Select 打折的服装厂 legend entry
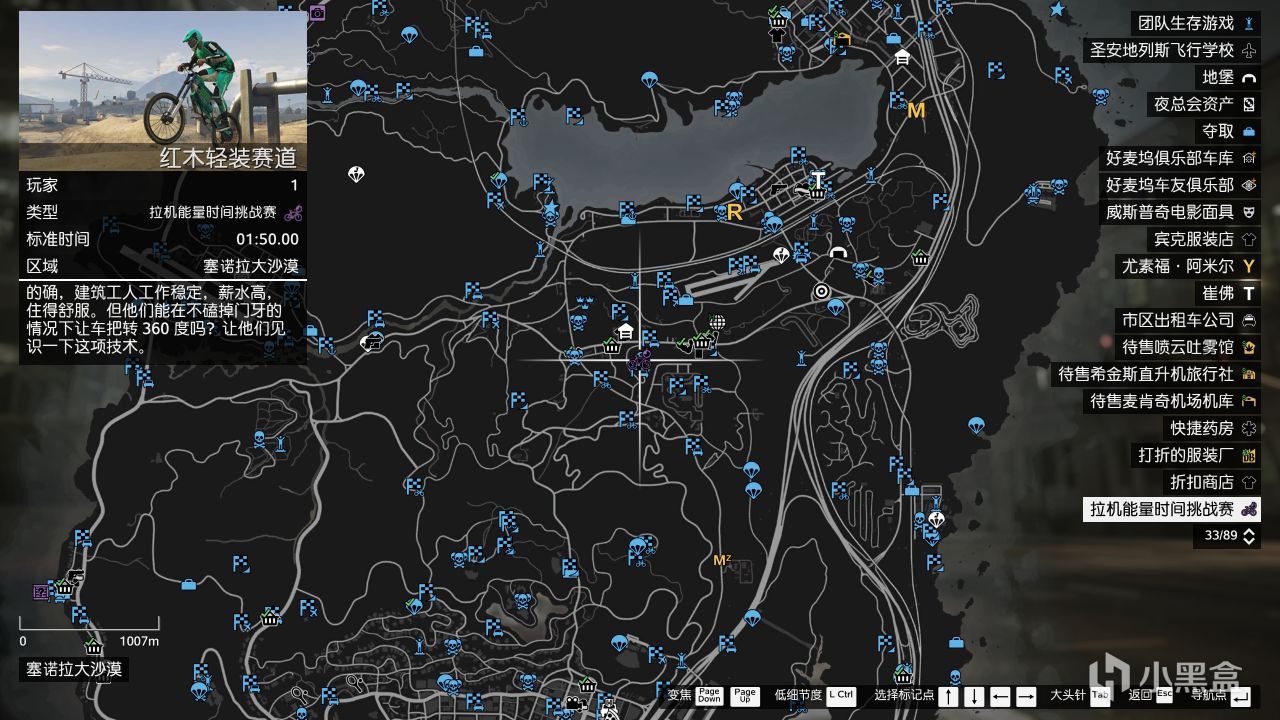 pos(1196,455)
